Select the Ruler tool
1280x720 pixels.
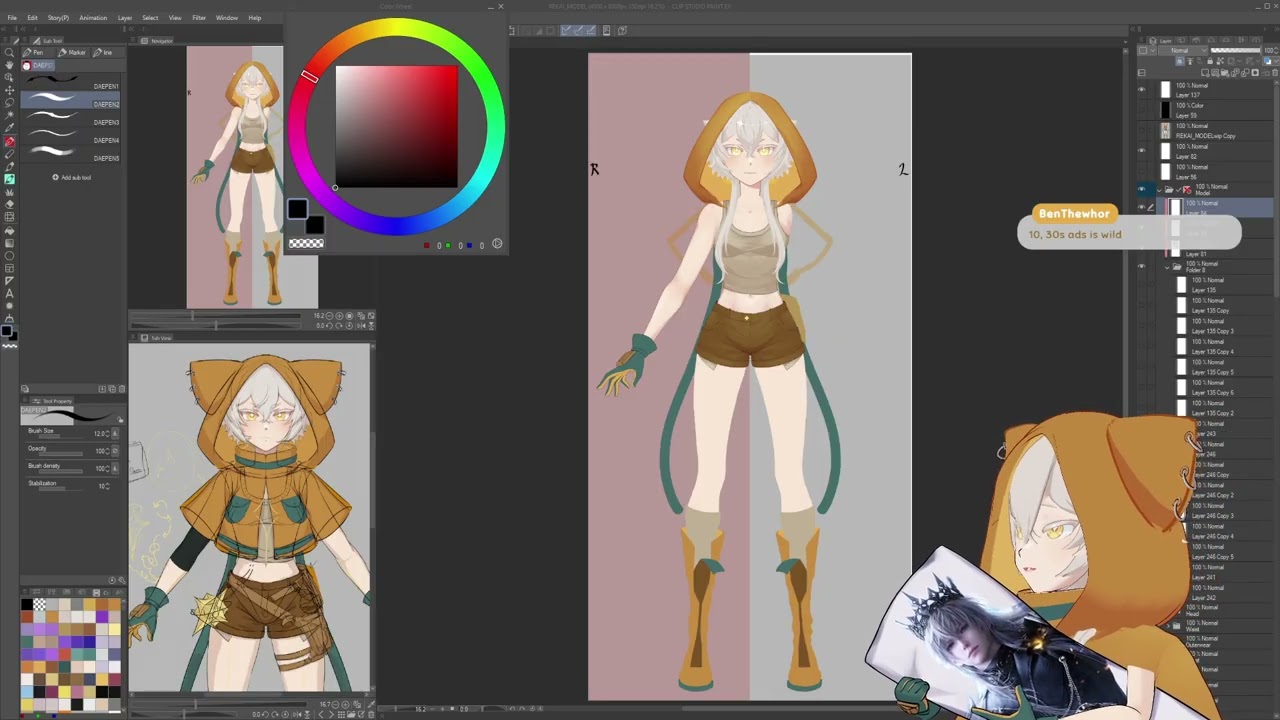tap(9, 281)
